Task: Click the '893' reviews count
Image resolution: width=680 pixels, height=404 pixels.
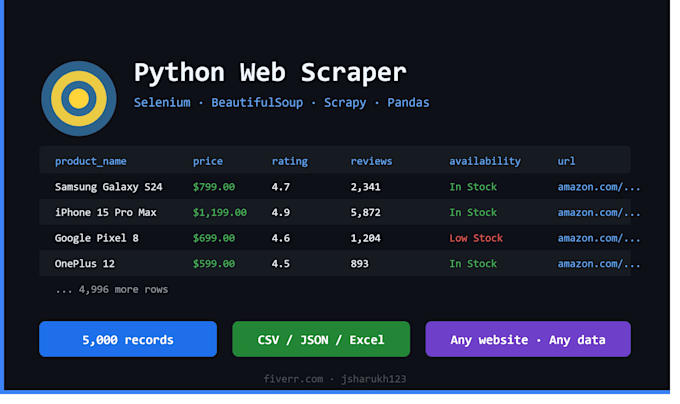Action: 360,264
